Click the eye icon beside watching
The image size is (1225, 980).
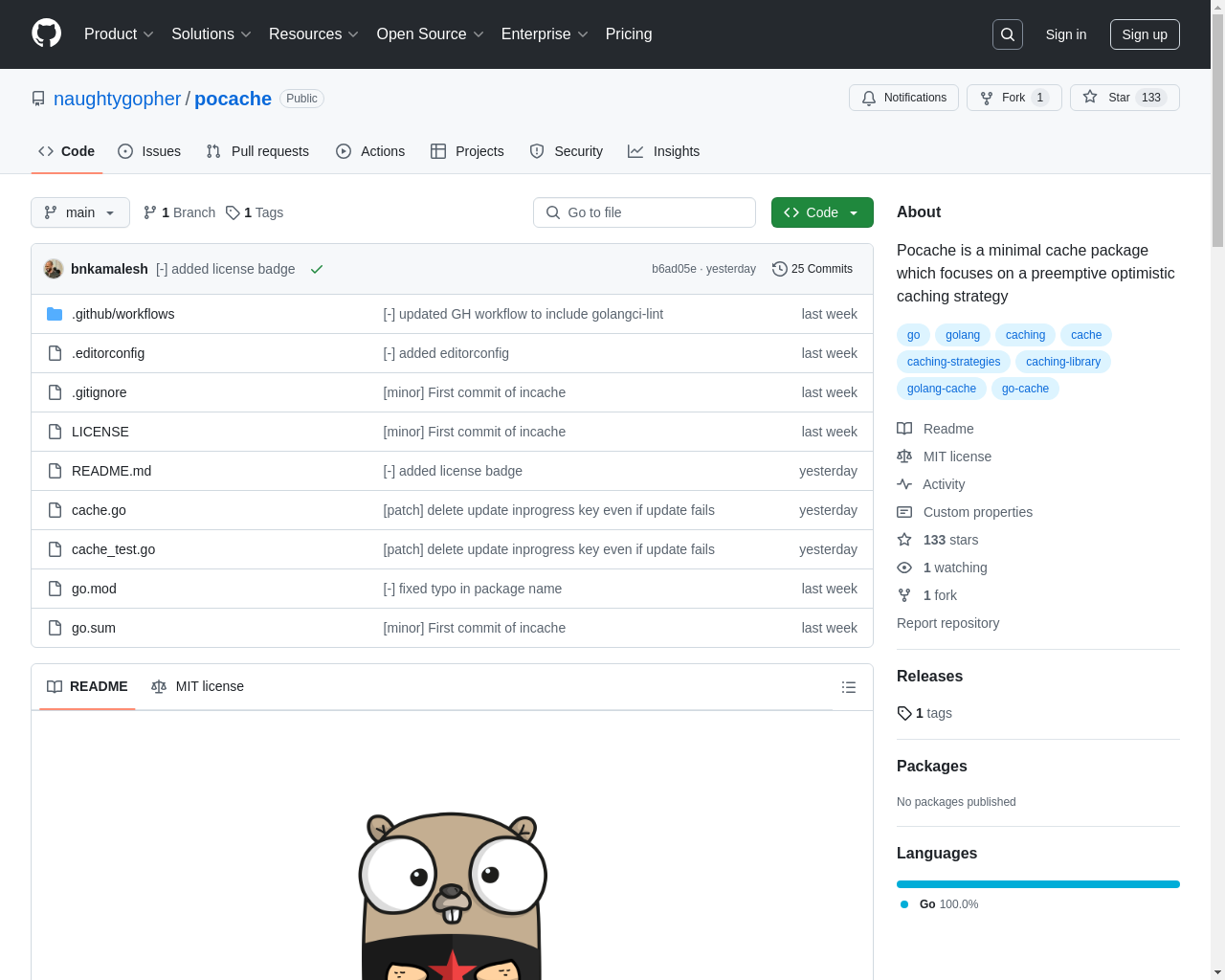pyautogui.click(x=904, y=568)
